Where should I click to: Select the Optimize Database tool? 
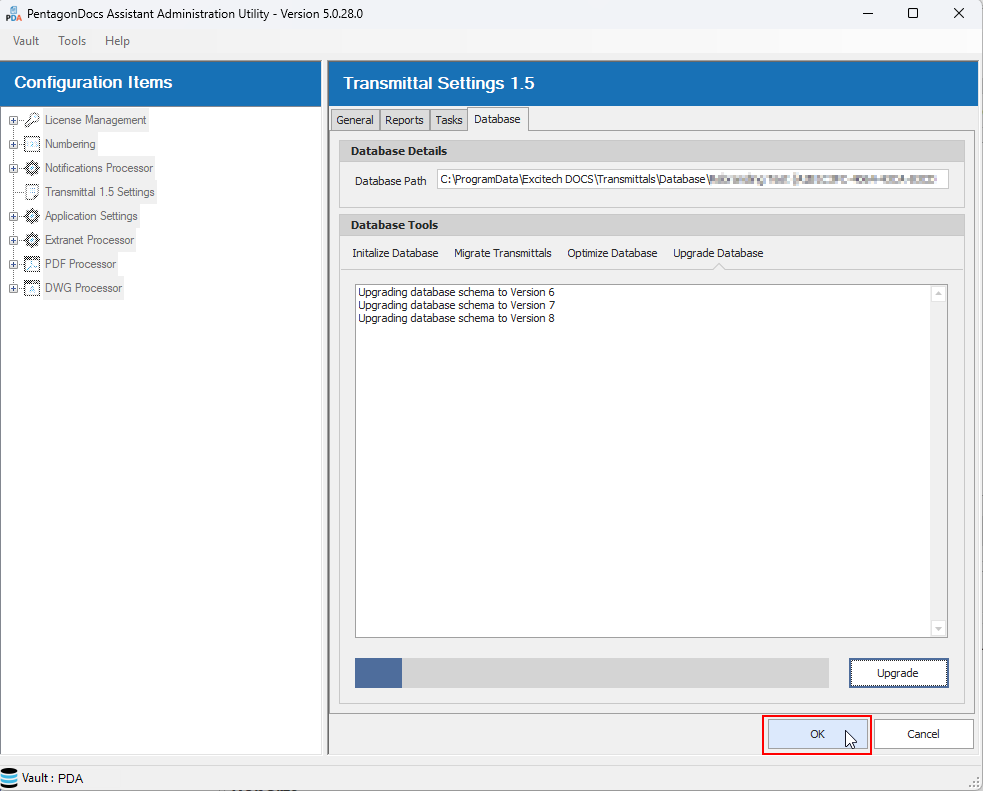click(612, 253)
